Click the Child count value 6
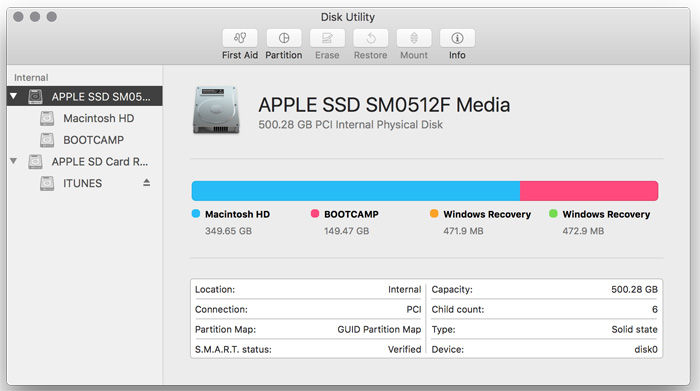The width and height of the screenshot is (700, 391). tap(654, 309)
